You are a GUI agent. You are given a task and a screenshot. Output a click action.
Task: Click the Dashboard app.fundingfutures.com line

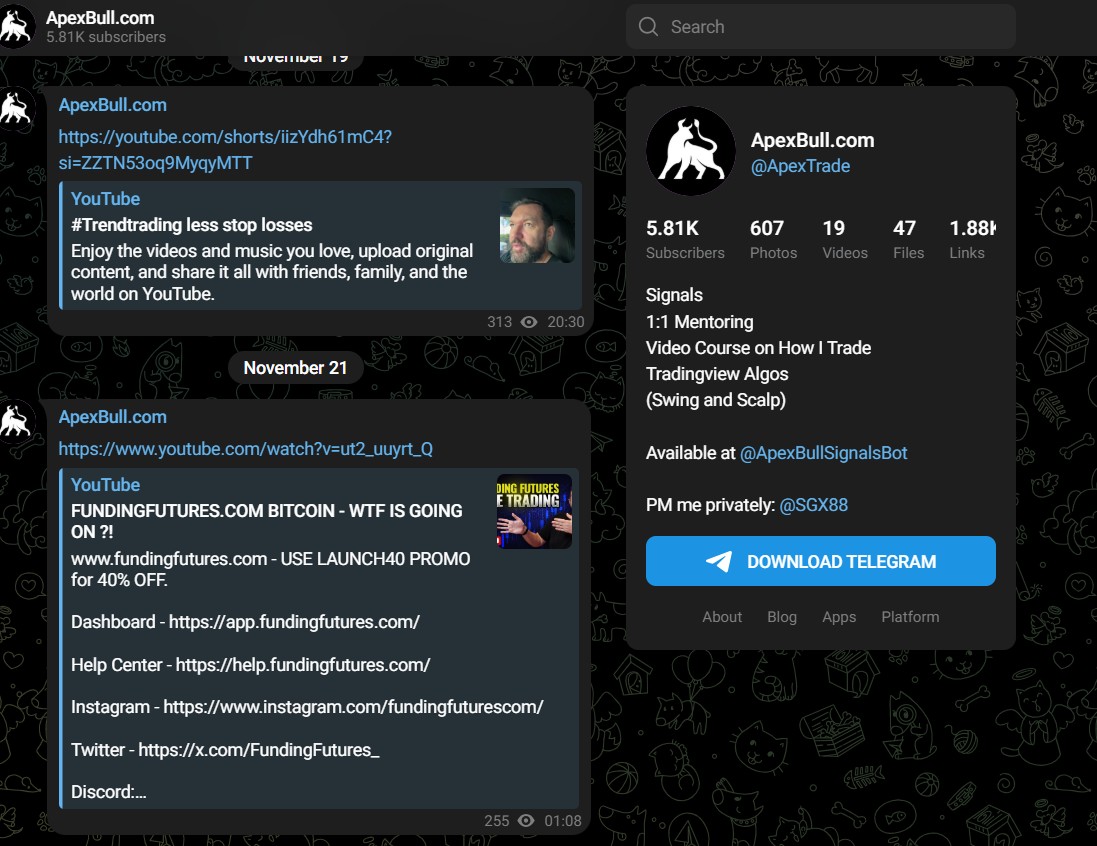pyautogui.click(x=246, y=622)
